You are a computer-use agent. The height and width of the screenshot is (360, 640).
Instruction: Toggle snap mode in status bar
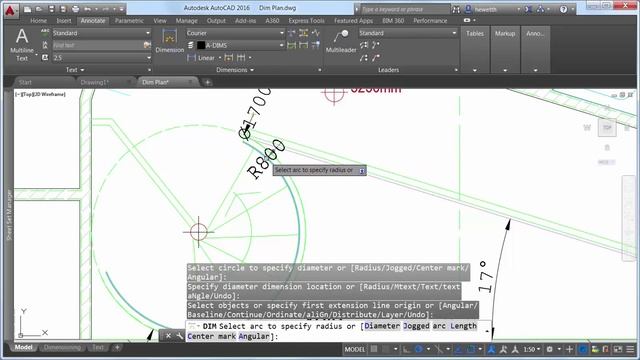[386, 349]
